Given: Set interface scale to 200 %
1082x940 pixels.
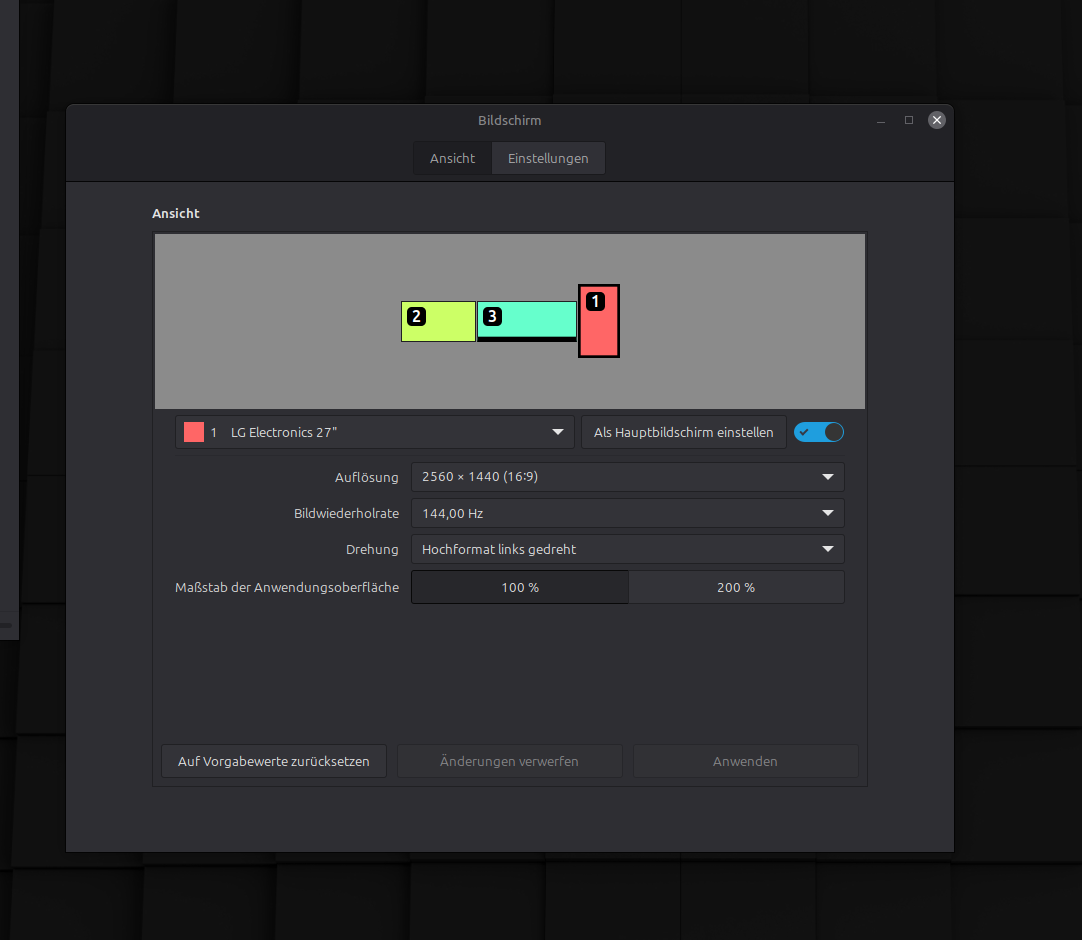Looking at the screenshot, I should pos(736,587).
